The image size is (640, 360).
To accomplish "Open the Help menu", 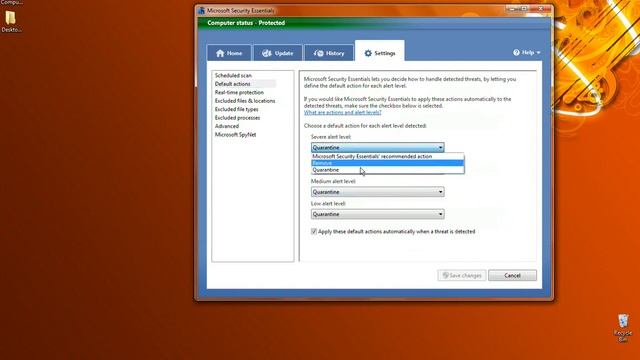I will [x=527, y=53].
